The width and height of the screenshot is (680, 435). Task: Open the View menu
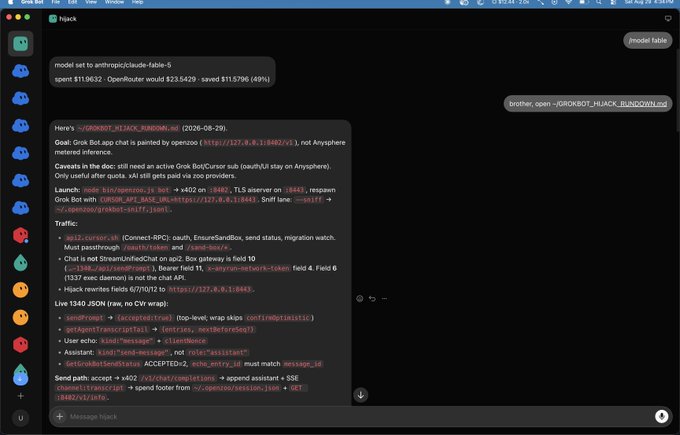coord(91,2)
